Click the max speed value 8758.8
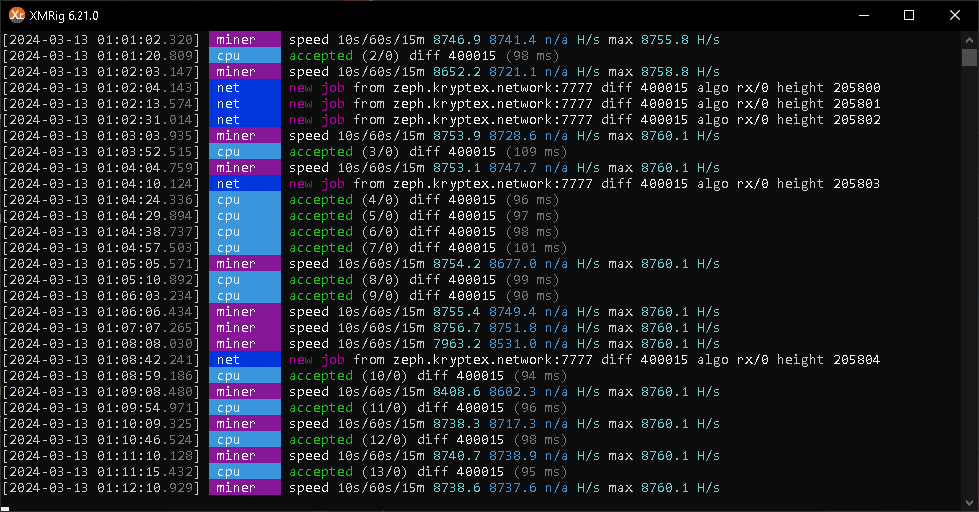979x512 pixels. [x=665, y=72]
